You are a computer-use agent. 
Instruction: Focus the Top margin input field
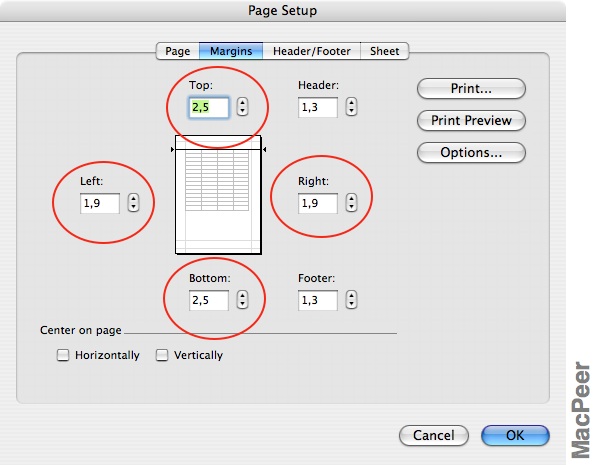coord(209,107)
